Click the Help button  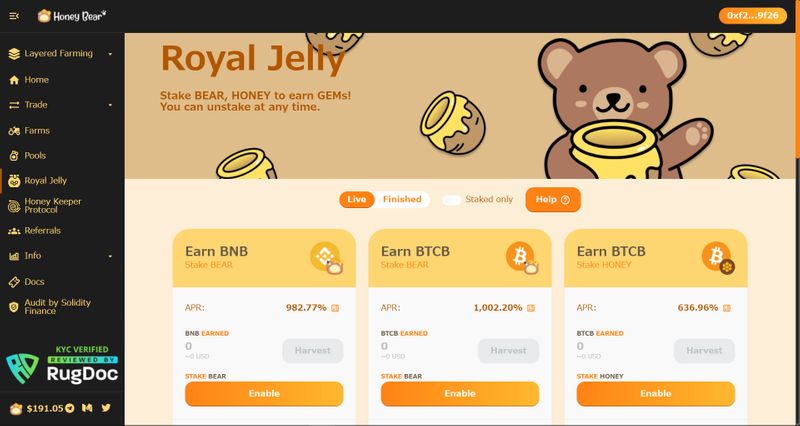(553, 199)
